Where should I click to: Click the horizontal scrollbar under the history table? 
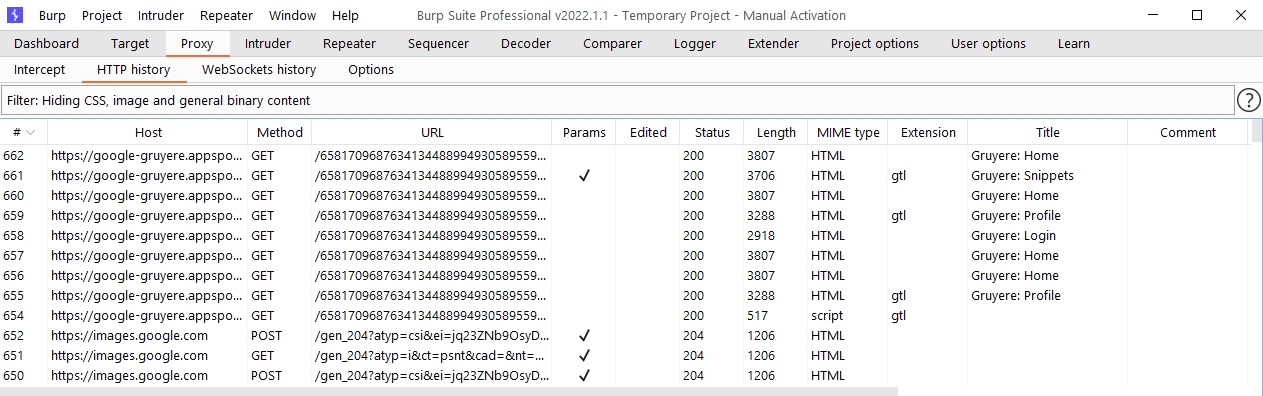(x=449, y=391)
